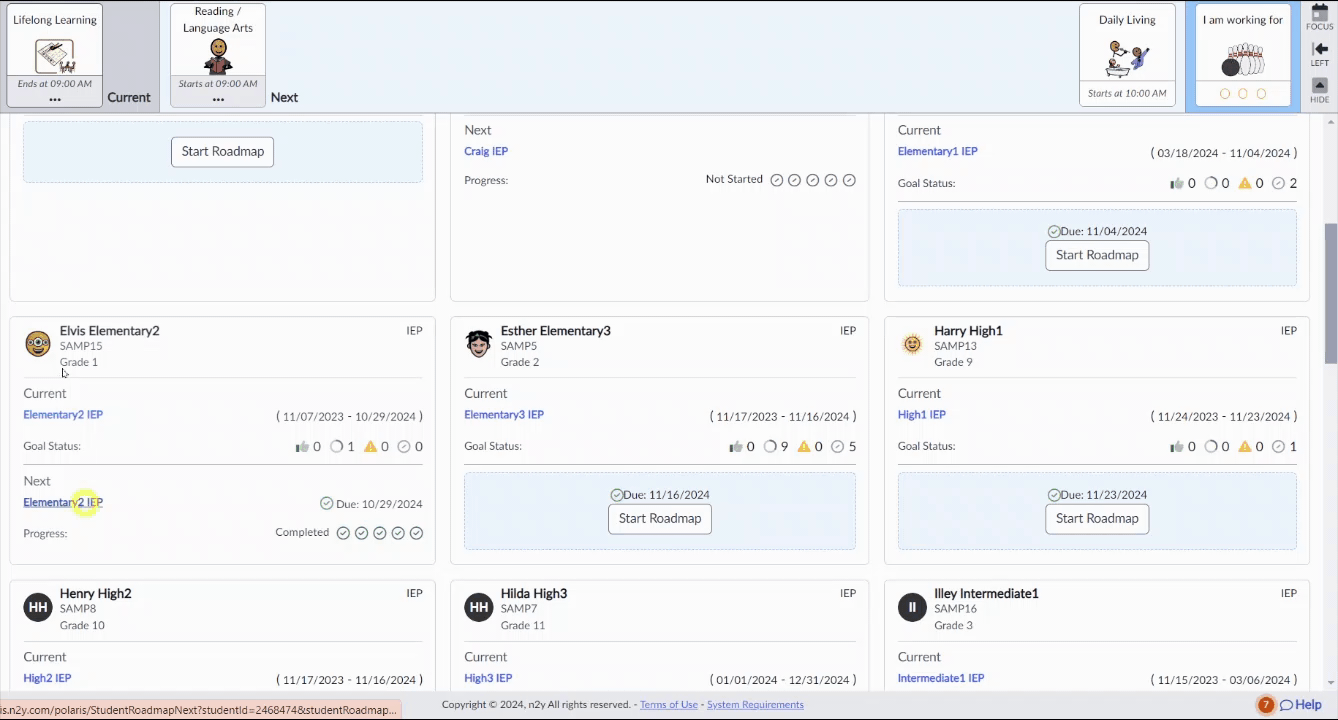Click first progress circle for Craig IEP
Image resolution: width=1338 pixels, height=720 pixels.
click(776, 180)
